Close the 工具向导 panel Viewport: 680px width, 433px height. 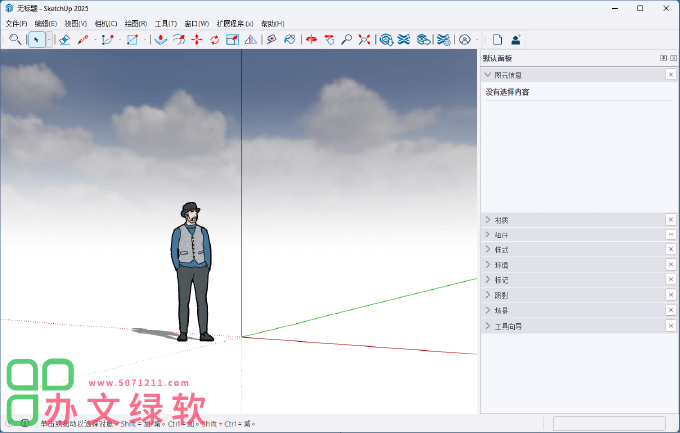pos(670,325)
